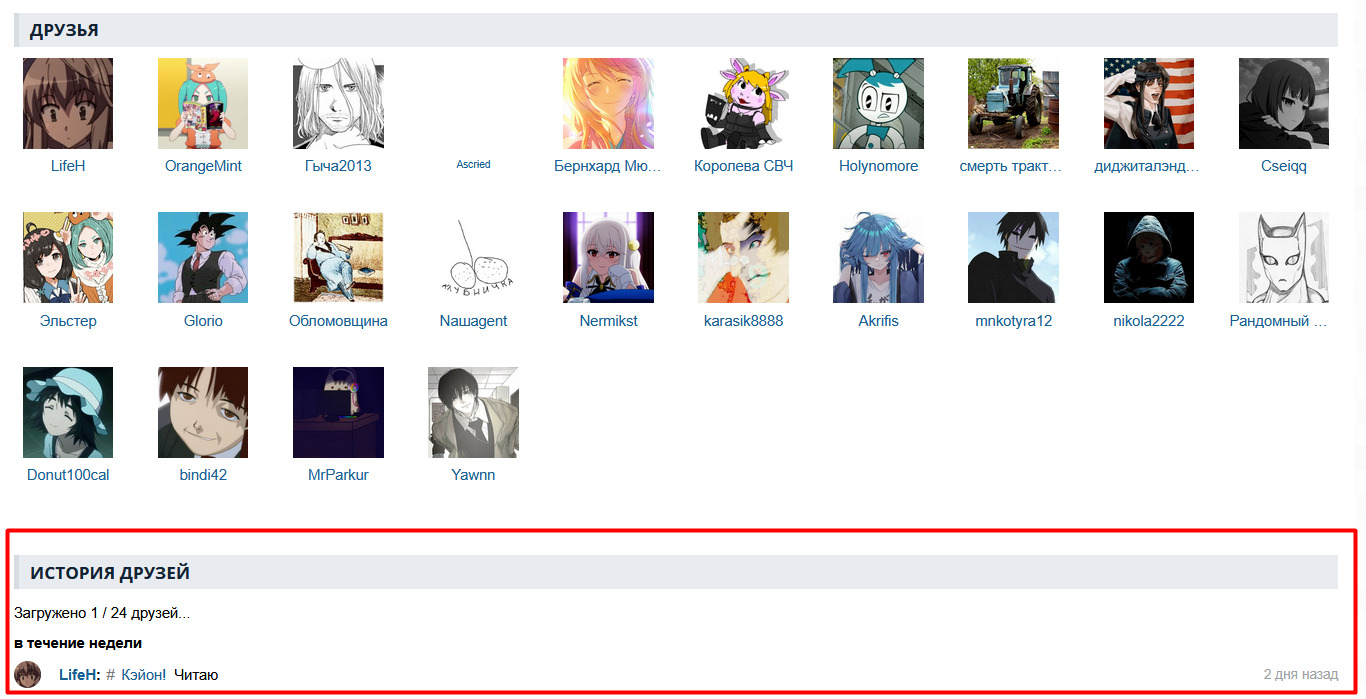
Task: Open the Donut100cal profile link
Action: 68,475
